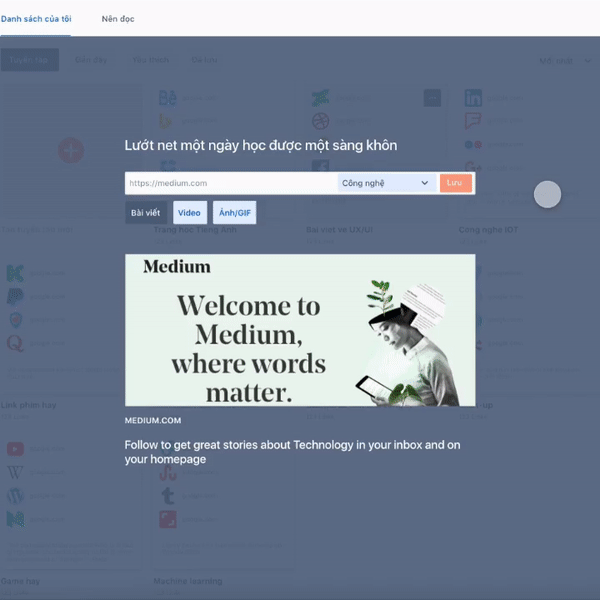Select the Đã lưu filter tab
The image size is (600, 600).
coord(204,60)
